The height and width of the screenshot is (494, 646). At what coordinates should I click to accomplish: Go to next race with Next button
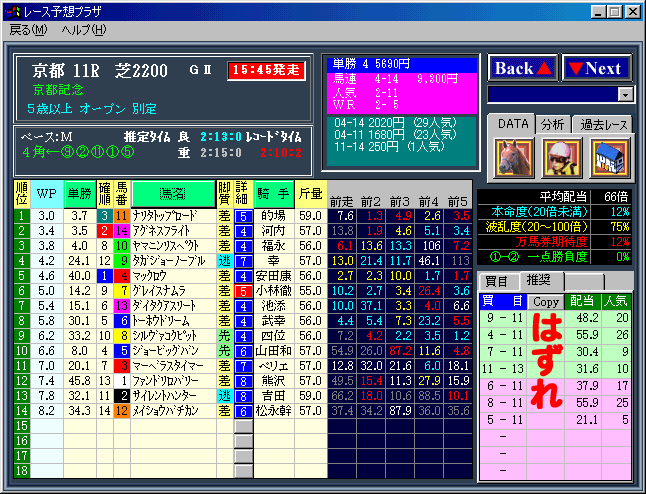(x=597, y=68)
